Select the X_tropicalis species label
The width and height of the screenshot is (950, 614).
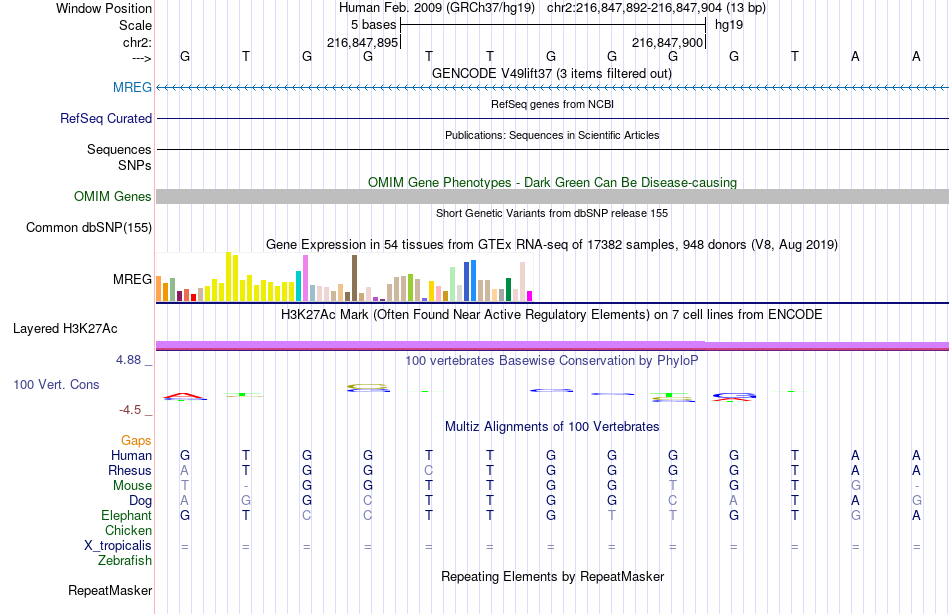pyautogui.click(x=118, y=546)
